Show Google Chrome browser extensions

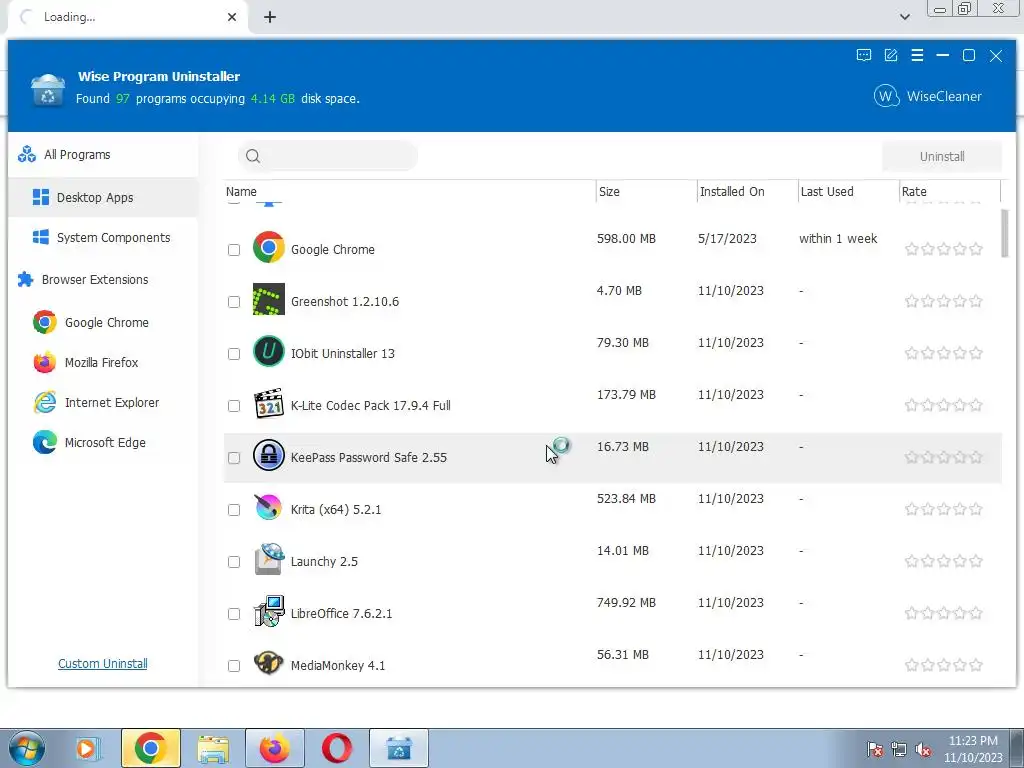[103, 323]
